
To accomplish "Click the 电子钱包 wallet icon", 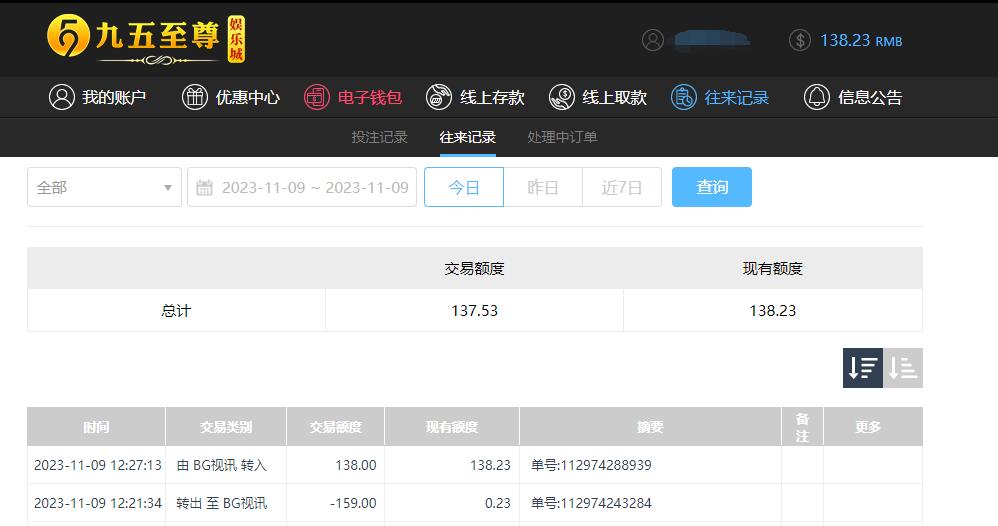I will tap(316, 97).
